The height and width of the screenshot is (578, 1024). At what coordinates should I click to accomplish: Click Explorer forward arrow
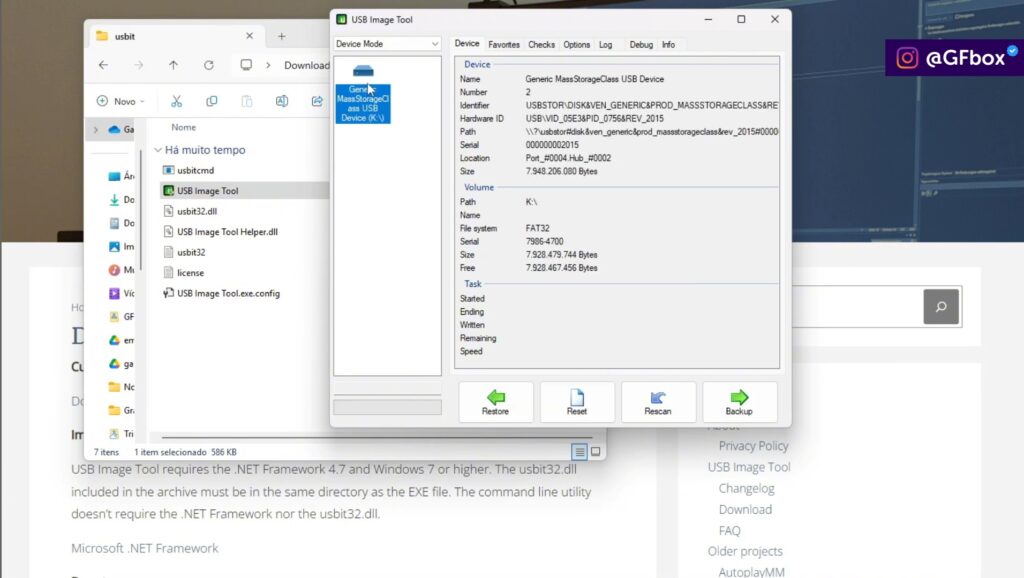point(138,65)
